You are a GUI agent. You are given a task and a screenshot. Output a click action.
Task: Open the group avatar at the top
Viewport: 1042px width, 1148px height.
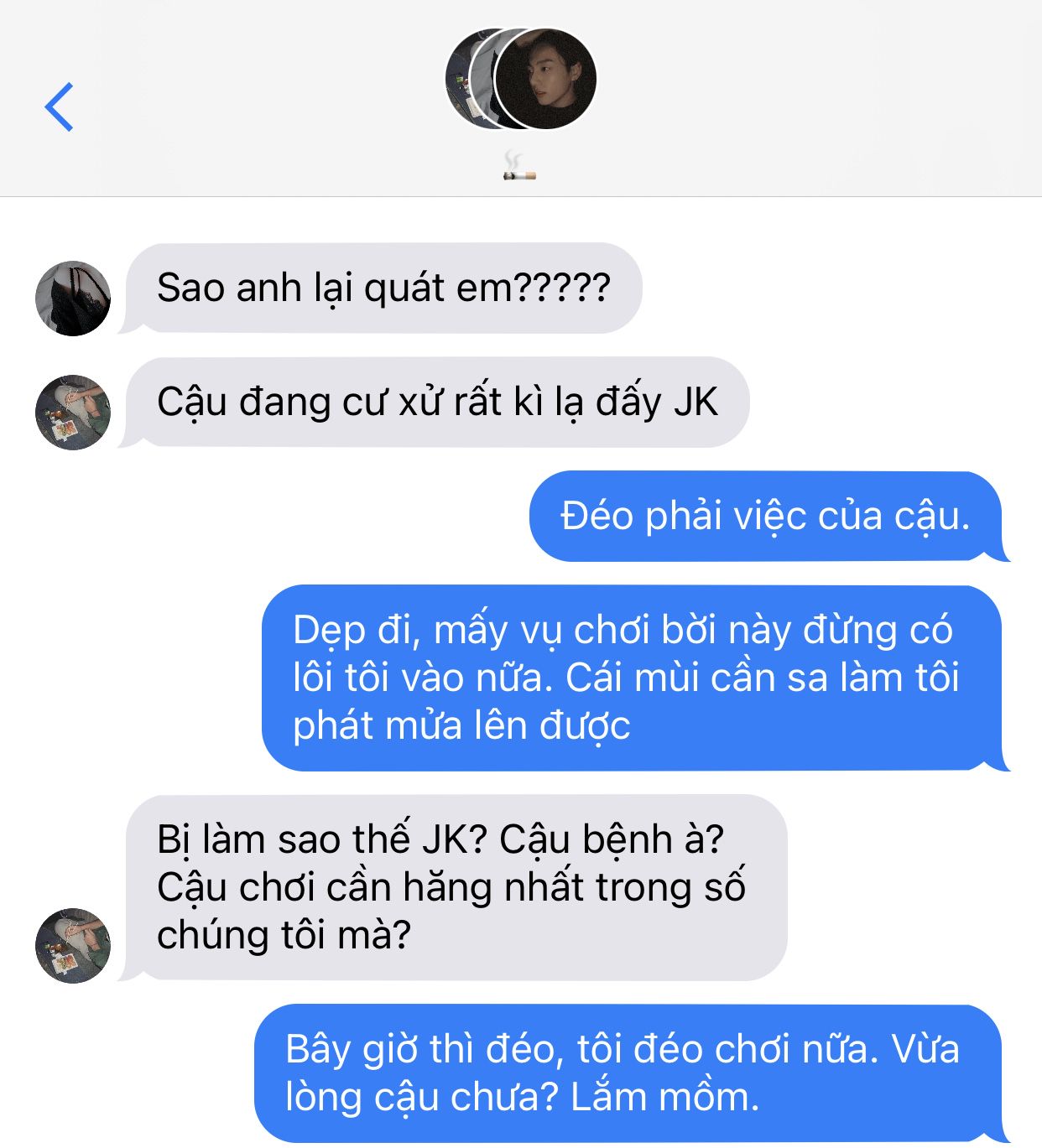click(x=520, y=79)
